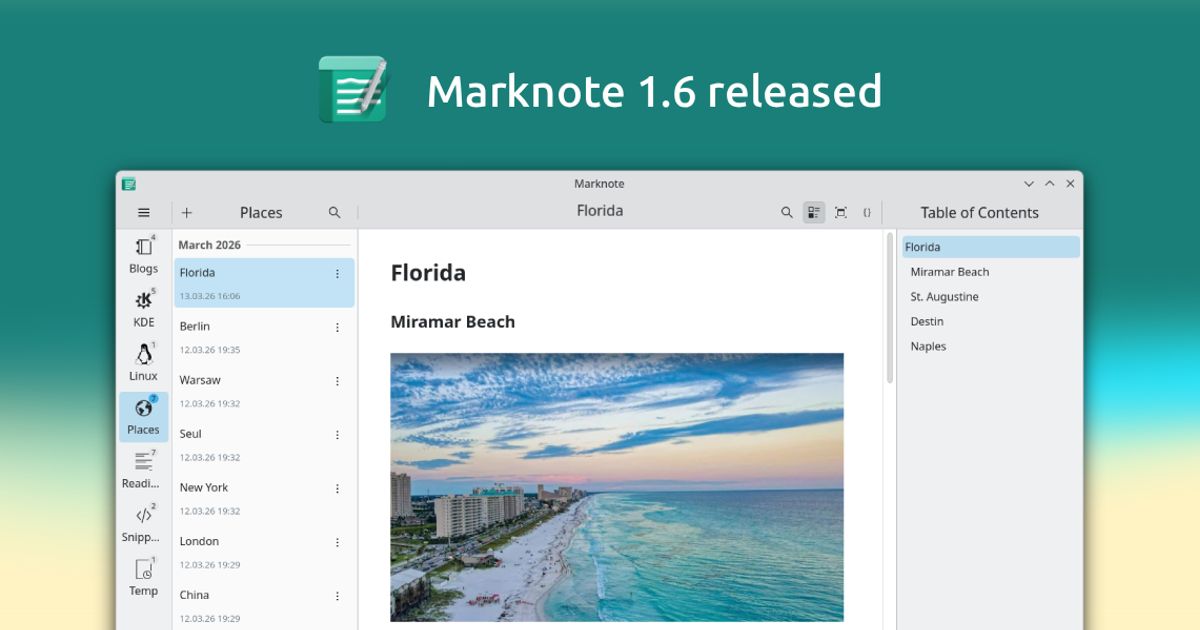Open options menu for Berlin note
This screenshot has width=1200, height=630.
pyautogui.click(x=337, y=328)
